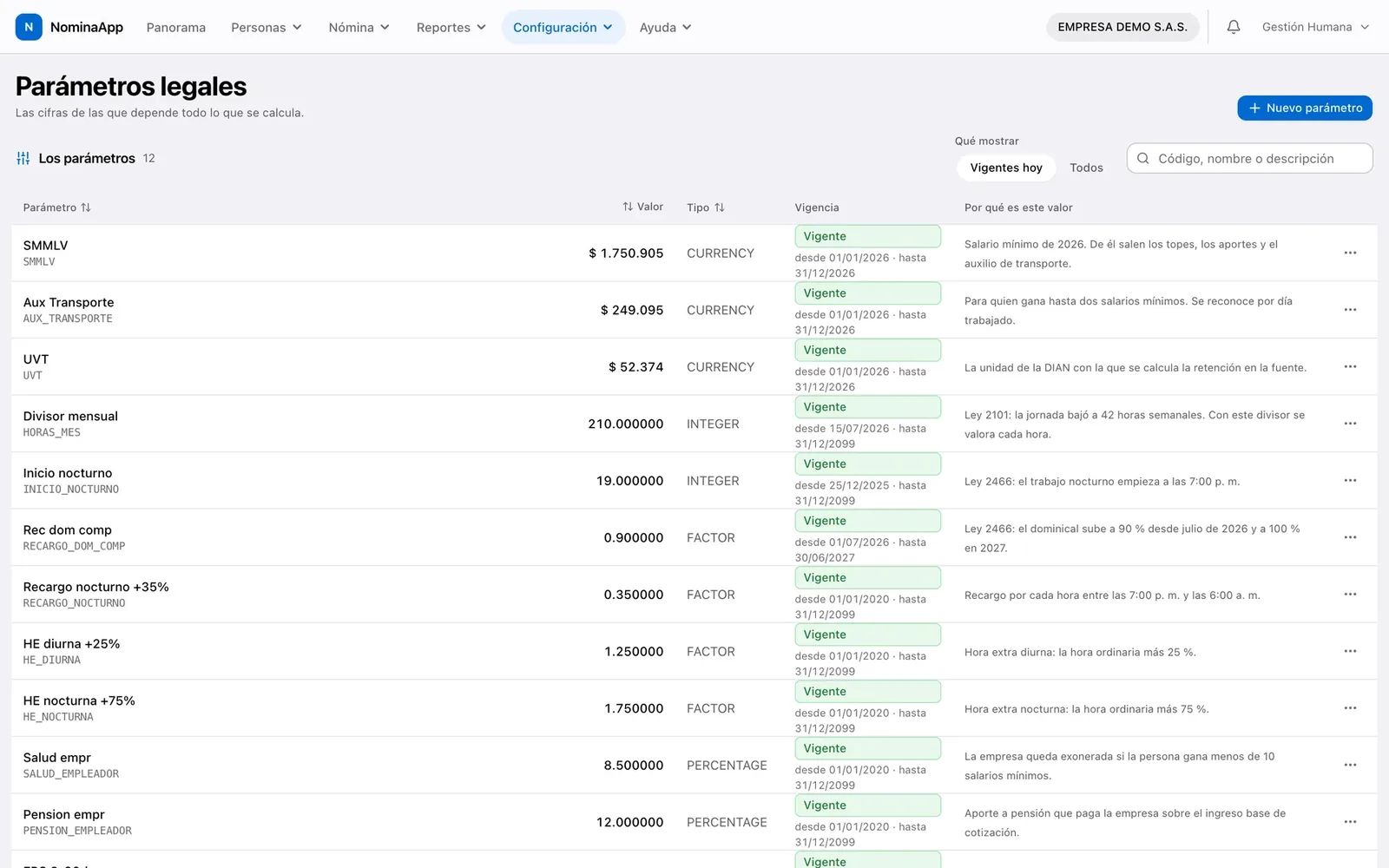The width and height of the screenshot is (1389, 868).
Task: Open row actions menu for SMMLV
Action: coord(1350,253)
